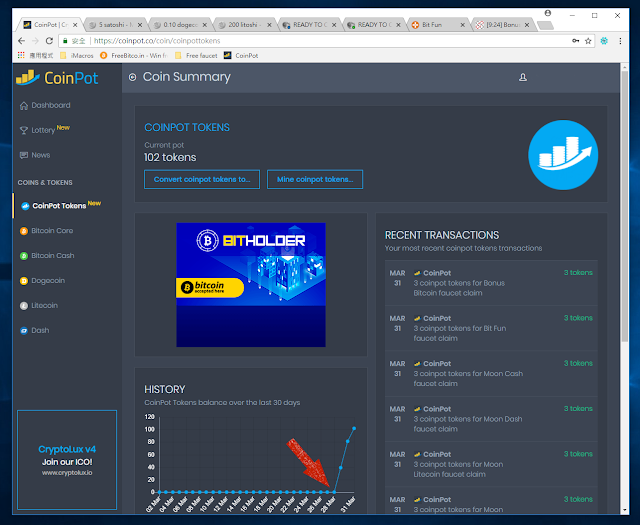This screenshot has height=525, width=640.
Task: Open the Lottery page
Action: pyautogui.click(x=44, y=130)
